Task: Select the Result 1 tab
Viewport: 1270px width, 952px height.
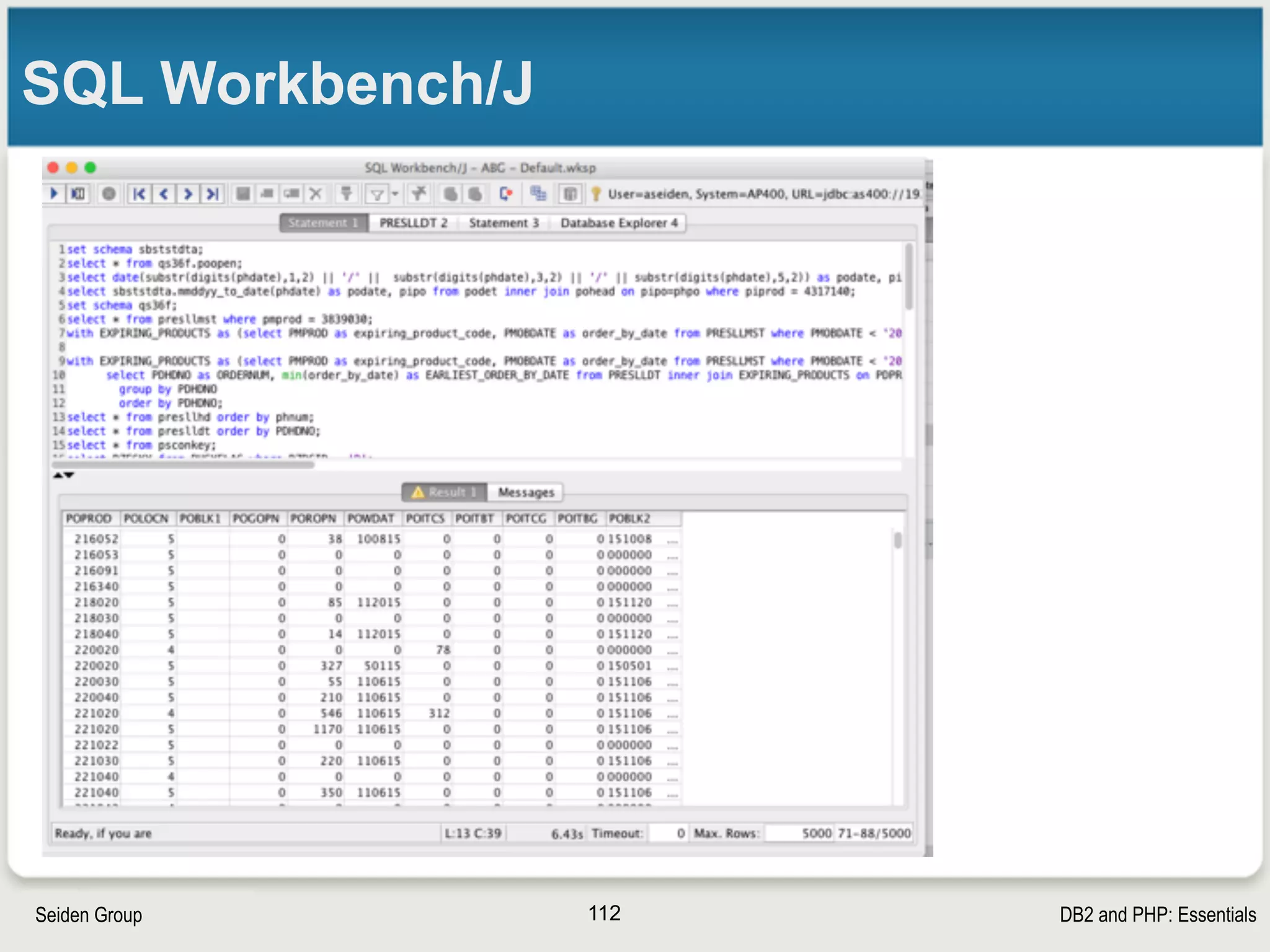Action: click(x=444, y=492)
